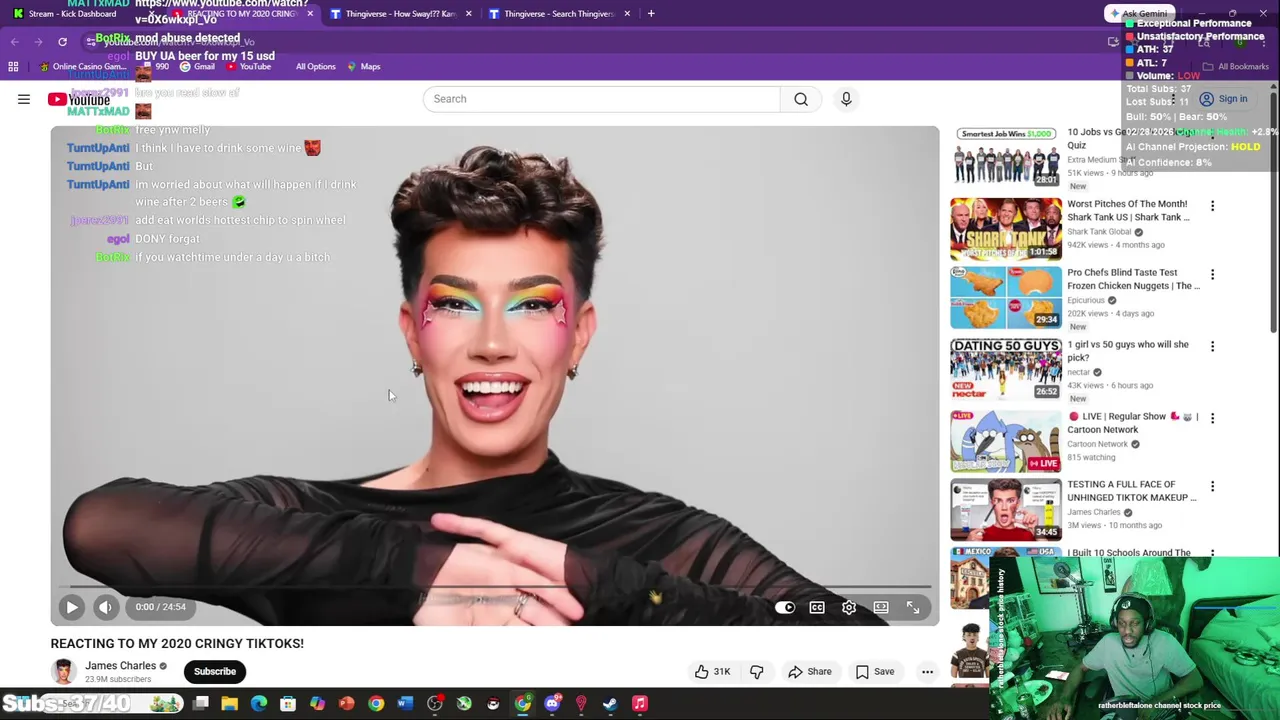The width and height of the screenshot is (1280, 720).
Task: Switch to Thingiverse - How Sway tab
Action: pos(400,14)
